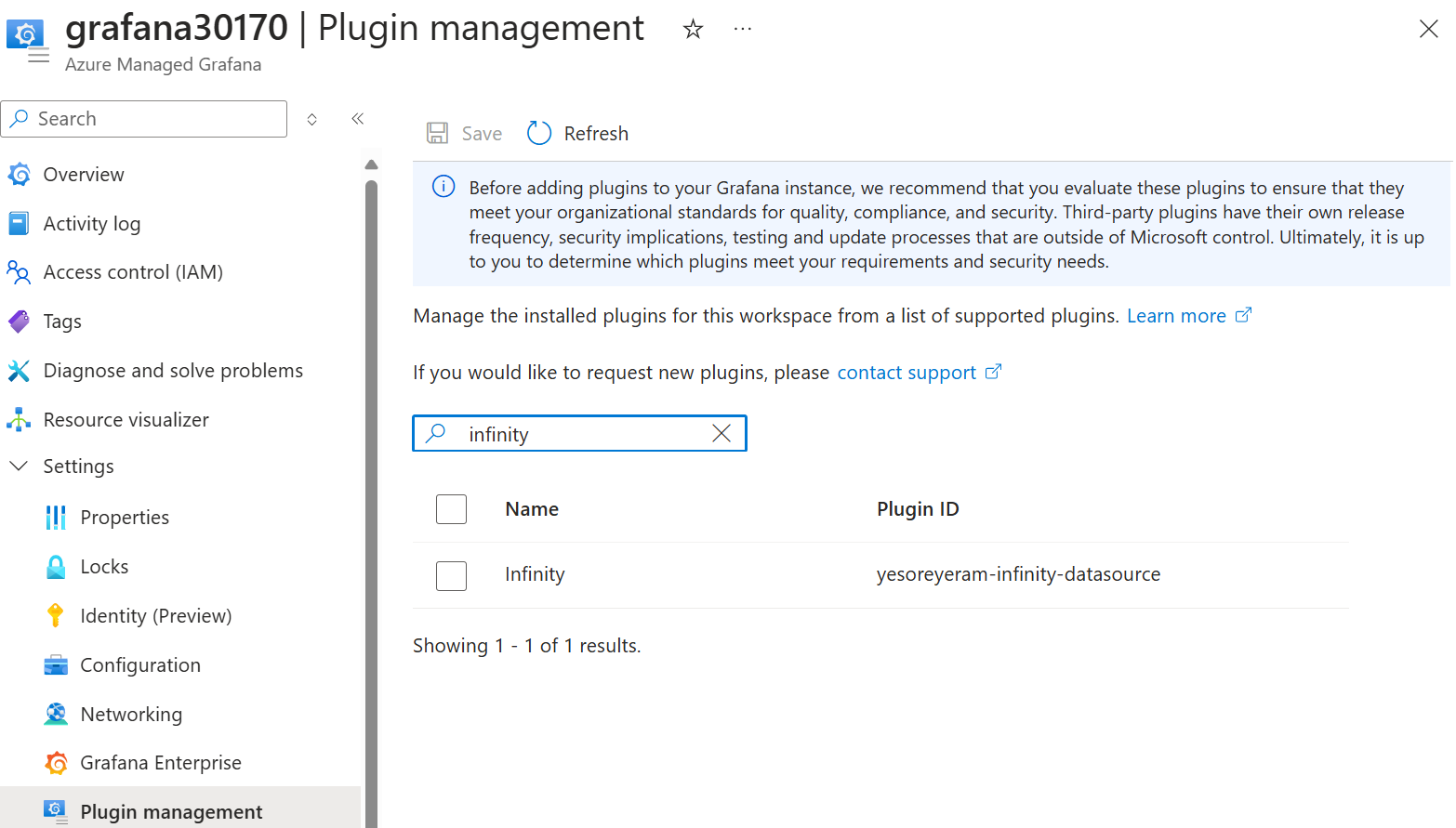Click the Tags icon in sidebar
Image resolution: width=1456 pixels, height=828 pixels.
tap(19, 322)
